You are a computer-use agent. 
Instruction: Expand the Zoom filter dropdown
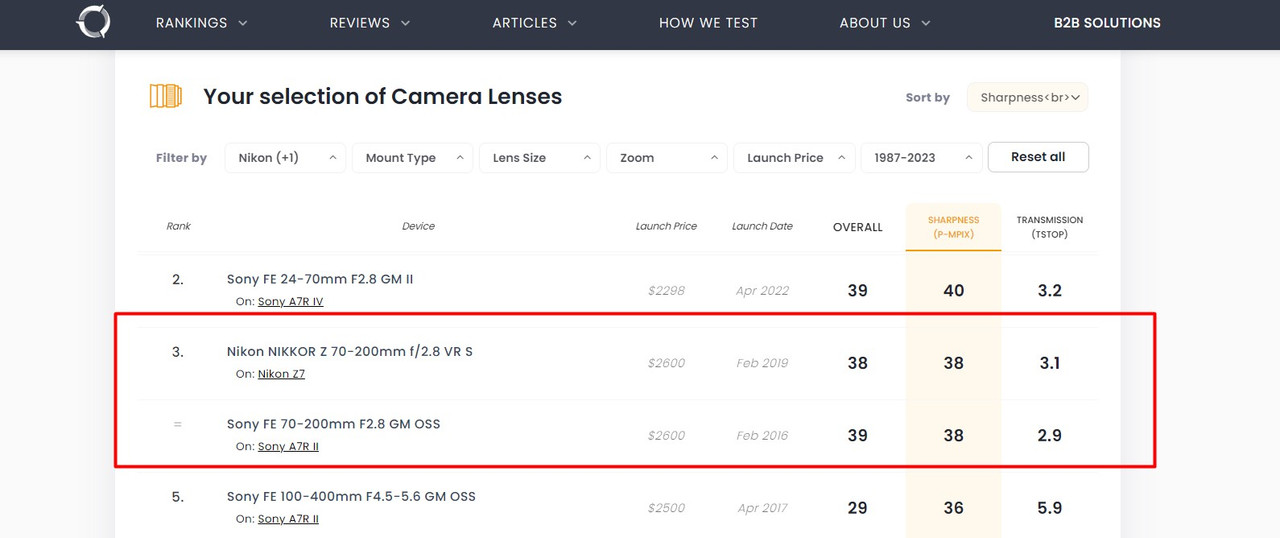coord(666,158)
